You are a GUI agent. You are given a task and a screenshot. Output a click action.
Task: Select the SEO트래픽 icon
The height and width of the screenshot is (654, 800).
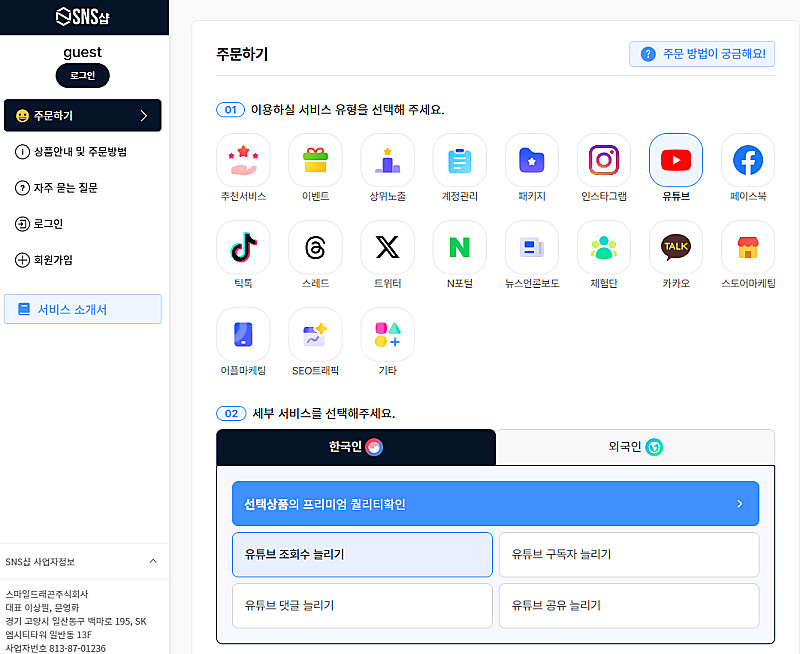pos(315,334)
